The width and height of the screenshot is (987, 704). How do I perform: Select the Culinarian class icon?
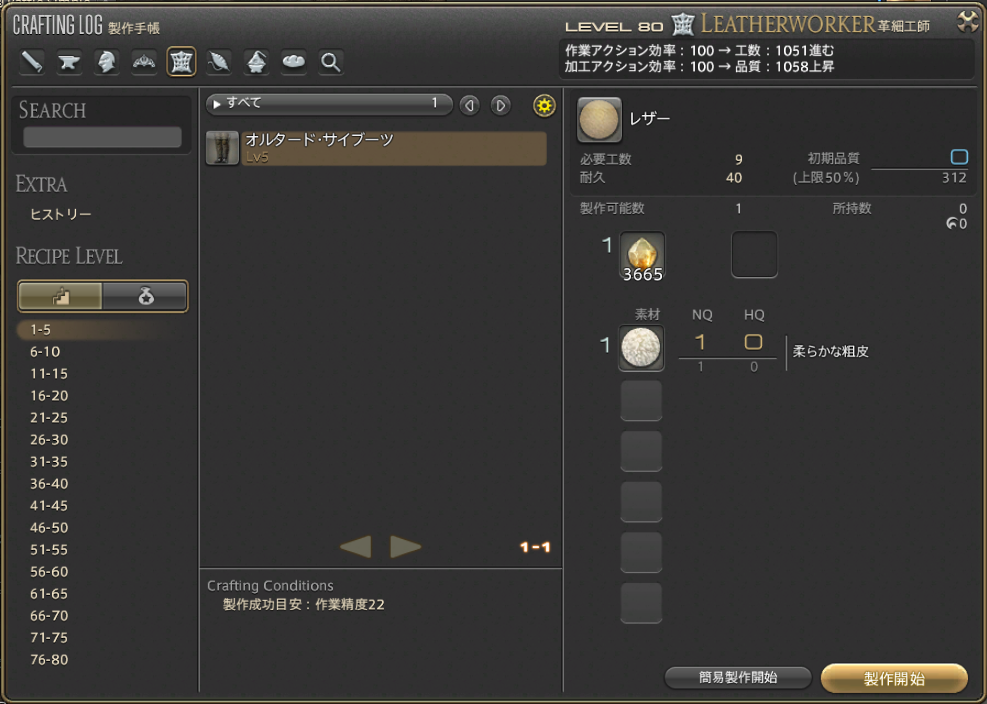pyautogui.click(x=293, y=62)
